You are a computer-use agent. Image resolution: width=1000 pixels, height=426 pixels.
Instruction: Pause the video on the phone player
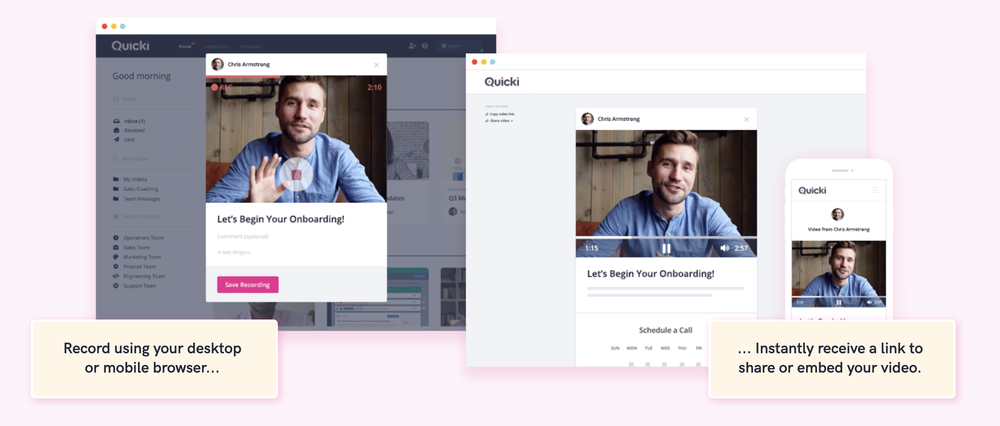pos(839,302)
